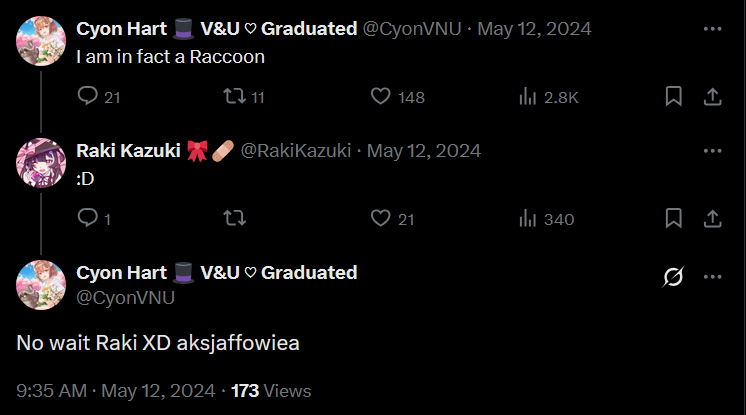746x415 pixels.
Task: Retweet the 'I am in fact a Raccoon' post
Action: tap(232, 97)
